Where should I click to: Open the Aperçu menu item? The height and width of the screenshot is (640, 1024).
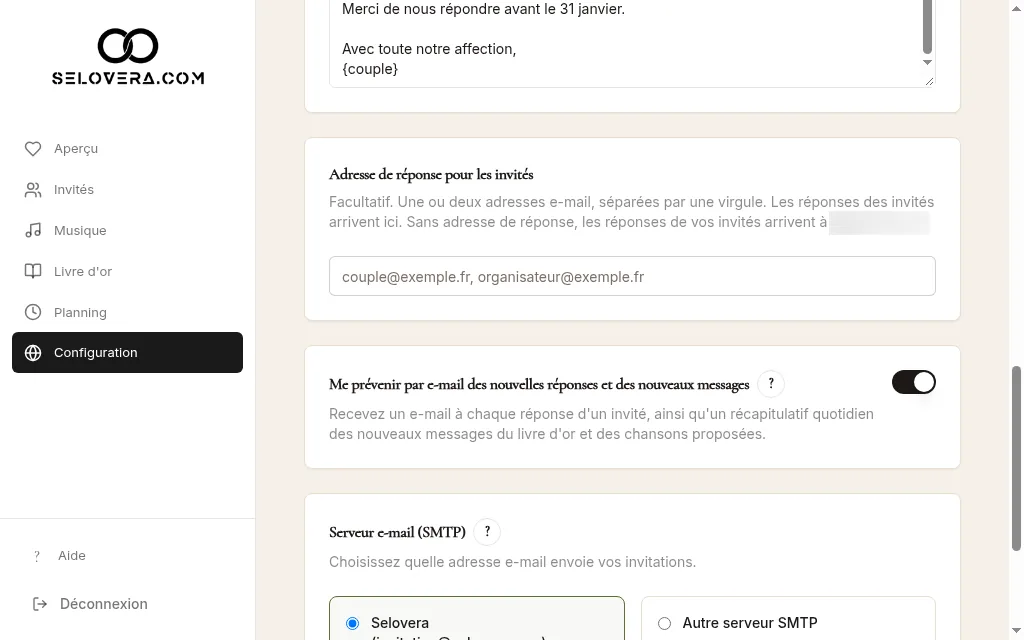(x=127, y=149)
